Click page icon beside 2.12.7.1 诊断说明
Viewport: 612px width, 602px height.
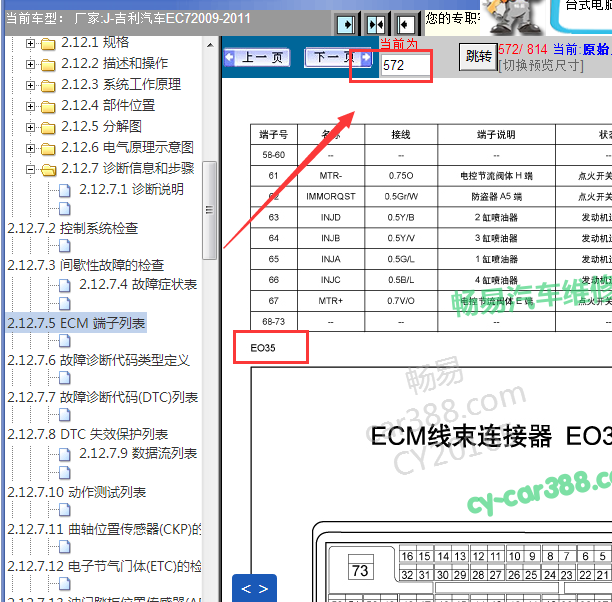tap(65, 191)
